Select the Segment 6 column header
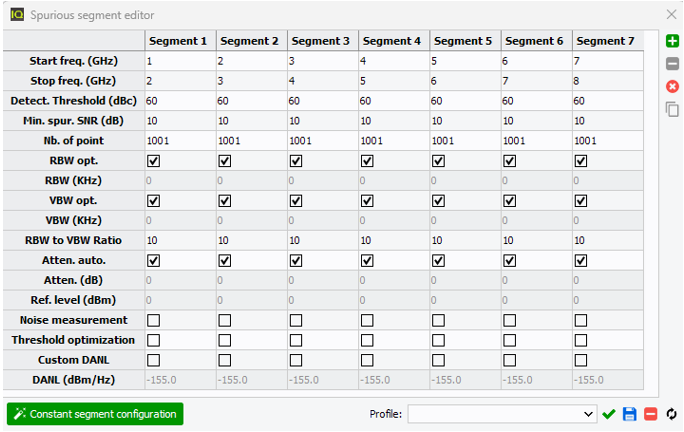 click(534, 41)
